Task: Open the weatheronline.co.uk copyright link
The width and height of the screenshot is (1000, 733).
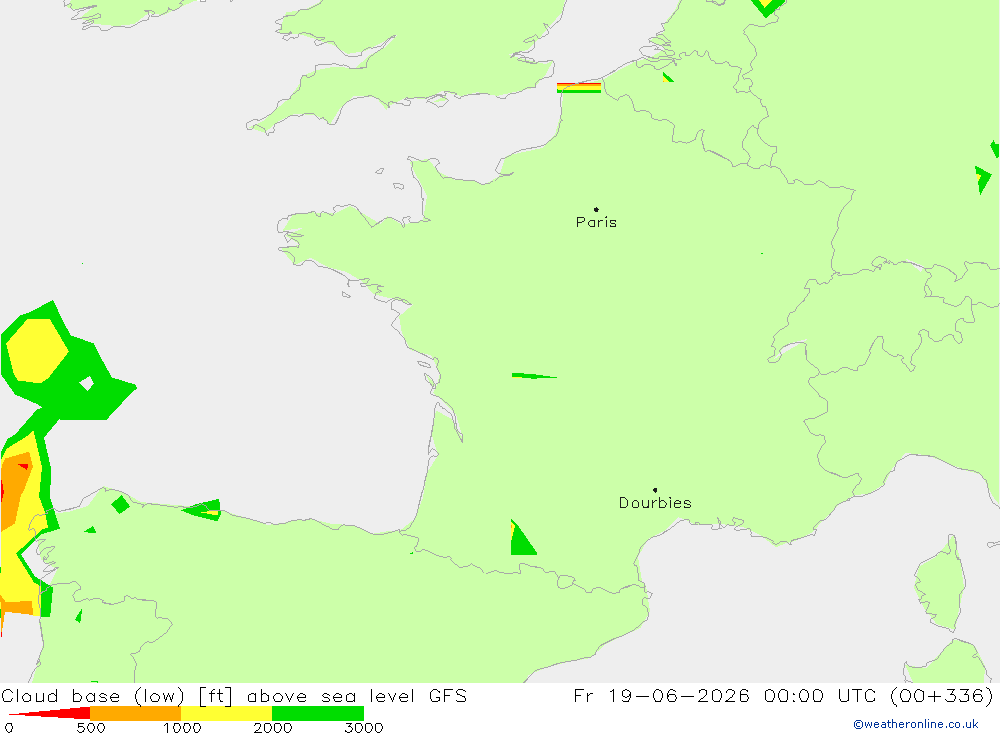Action: pos(916,724)
